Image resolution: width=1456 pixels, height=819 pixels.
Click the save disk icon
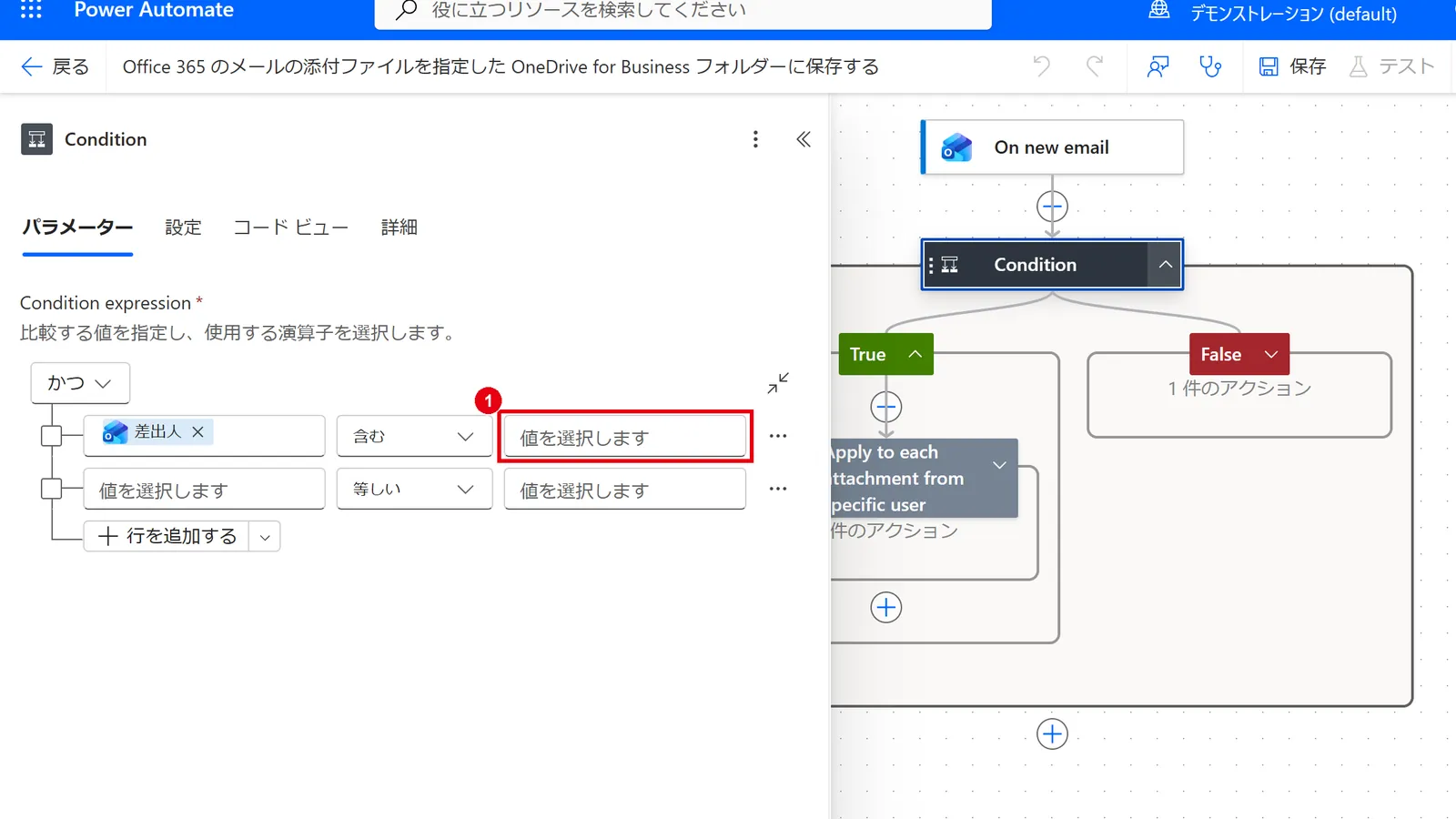[x=1269, y=66]
